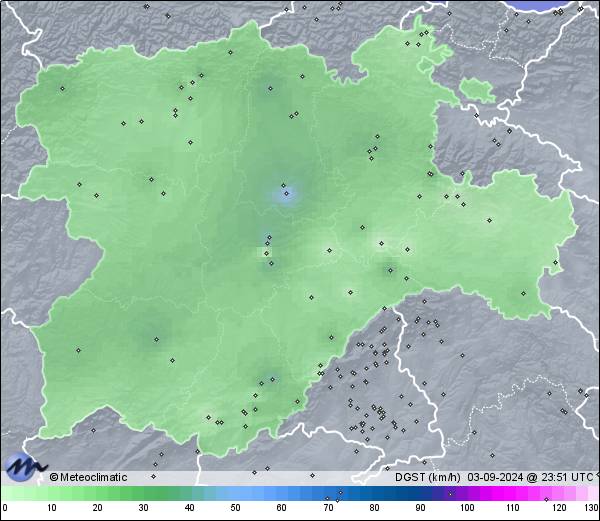Image resolution: width=600 pixels, height=521 pixels.
Task: Click the 23:51 UTC time text
Action: point(566,477)
